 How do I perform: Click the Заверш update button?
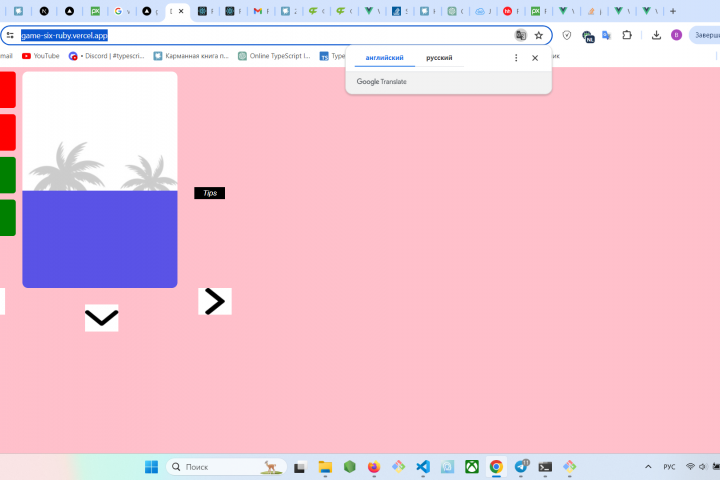click(705, 35)
